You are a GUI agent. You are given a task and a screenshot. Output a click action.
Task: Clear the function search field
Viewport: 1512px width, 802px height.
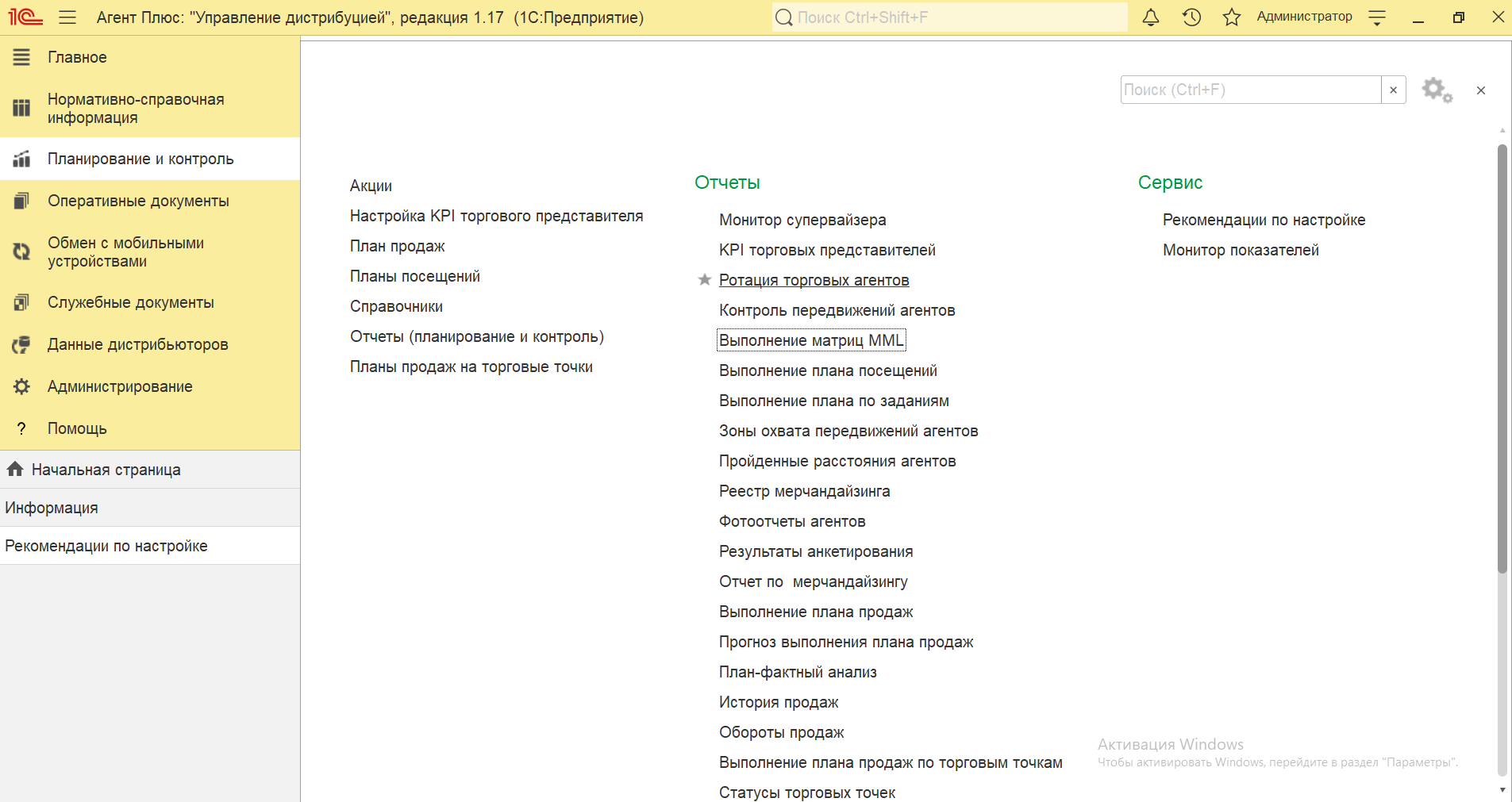coord(1393,90)
